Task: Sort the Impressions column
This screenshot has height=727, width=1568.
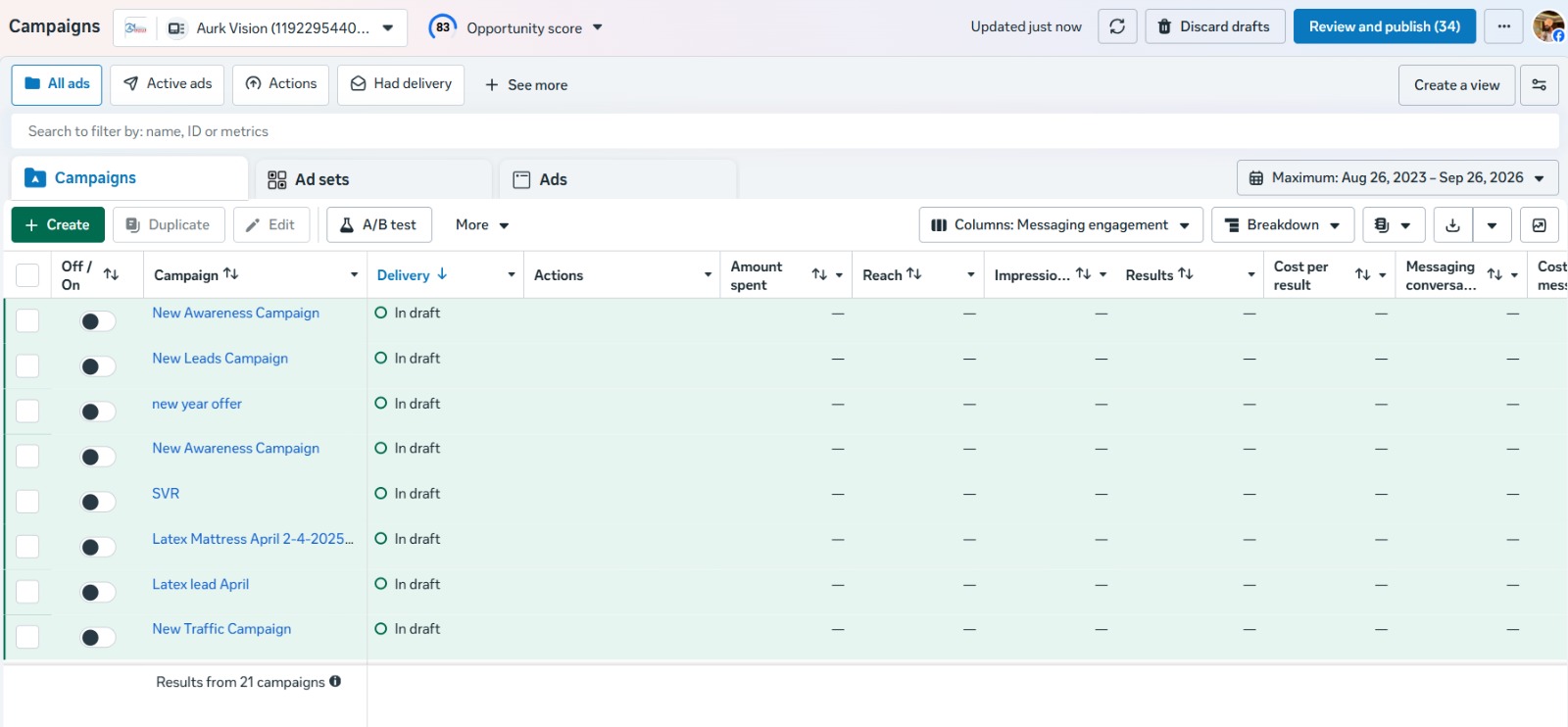Action: point(1083,274)
